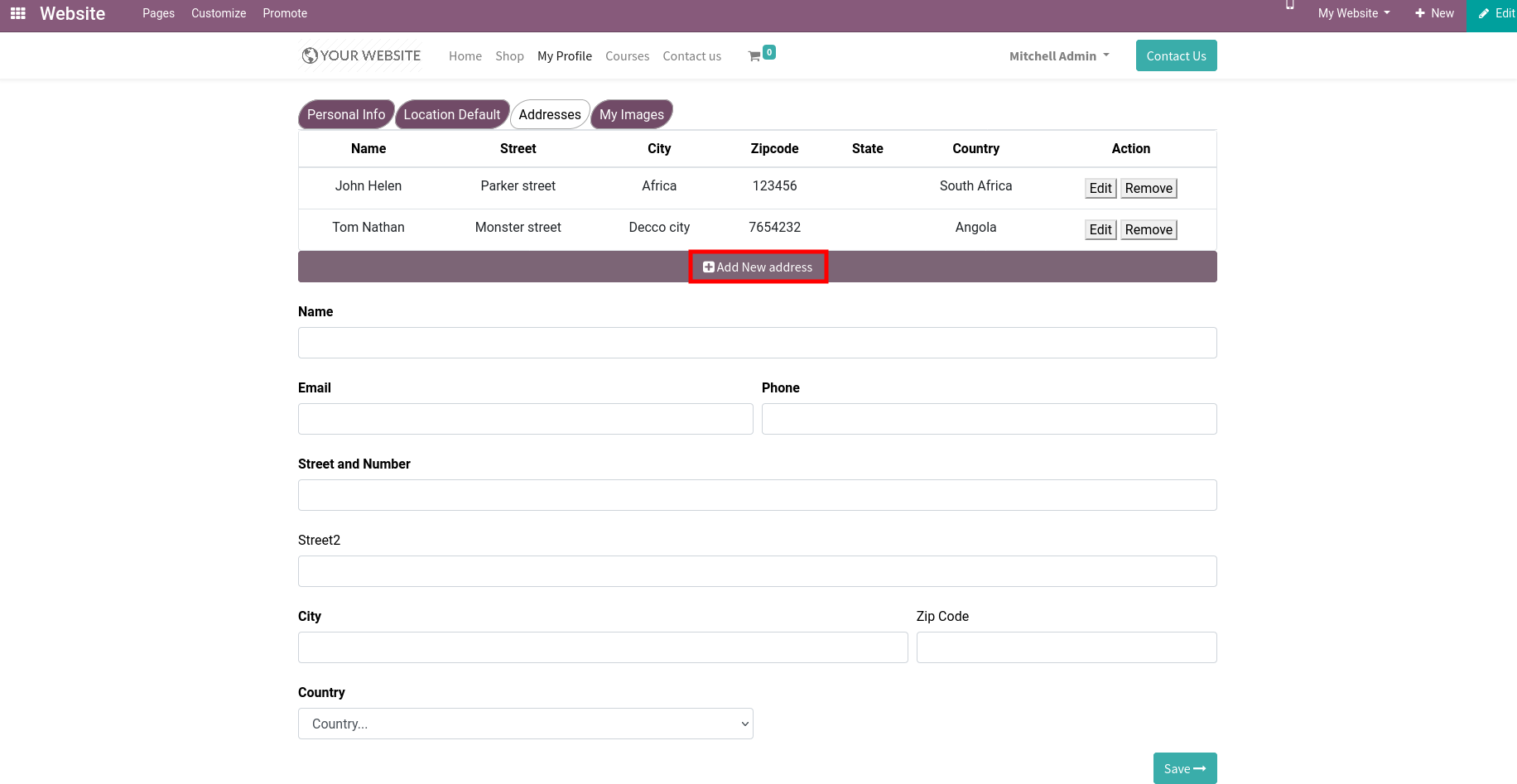Go to the Home page link
The height and width of the screenshot is (784, 1517).
tap(465, 56)
